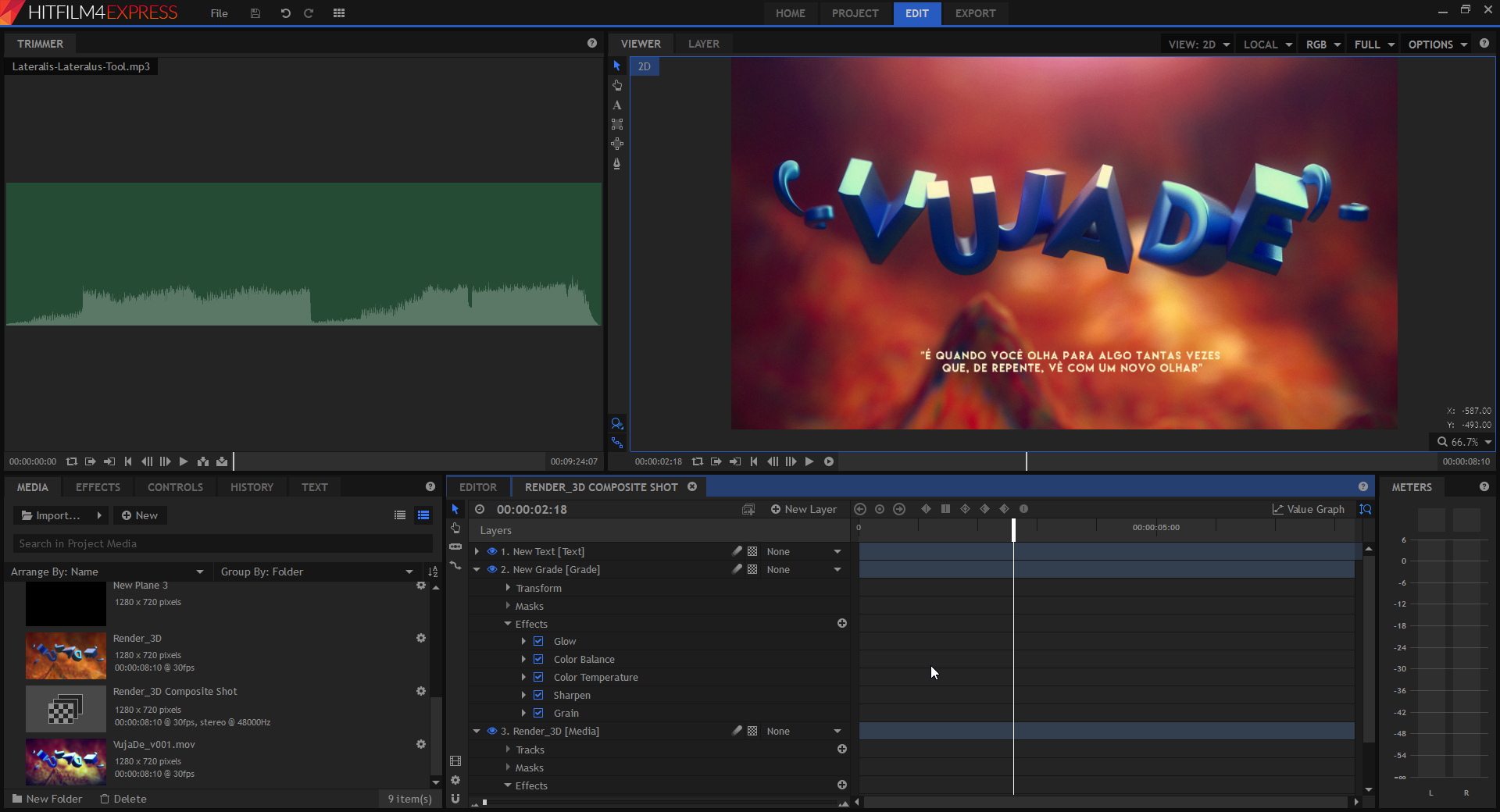Screen dimensions: 1500x812
Task: Select the Text tool in viewer toolbar
Action: (x=617, y=105)
